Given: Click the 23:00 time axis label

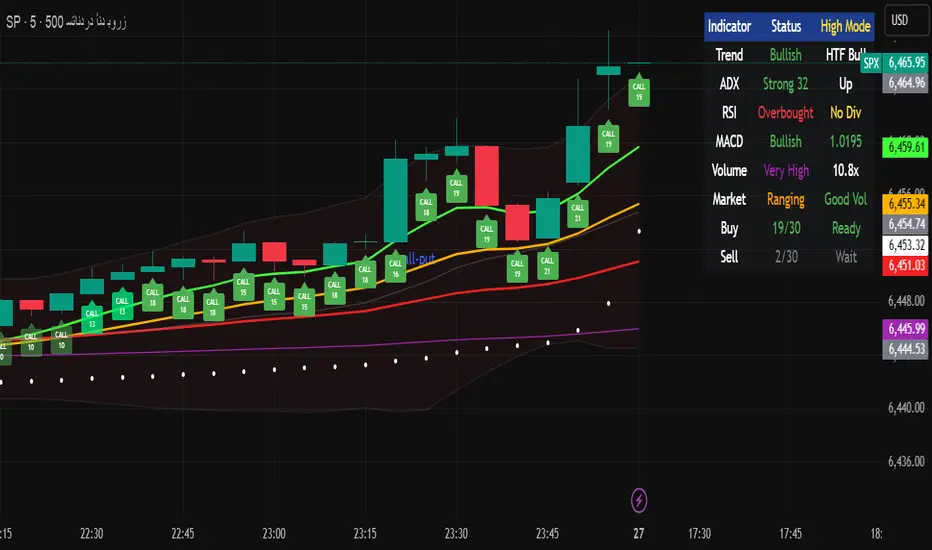Looking at the screenshot, I should (x=274, y=533).
